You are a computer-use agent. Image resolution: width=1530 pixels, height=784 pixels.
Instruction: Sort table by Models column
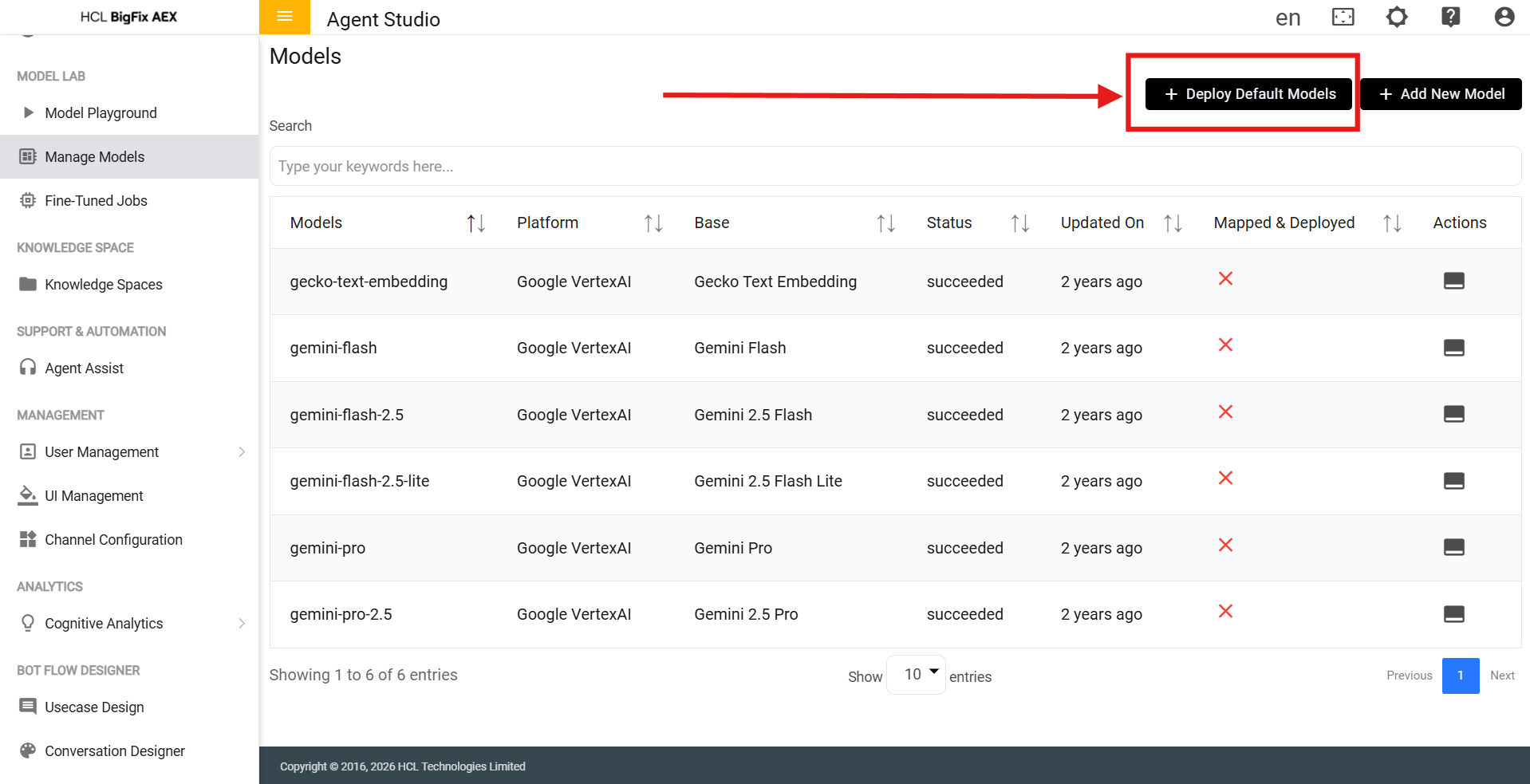pyautogui.click(x=475, y=223)
